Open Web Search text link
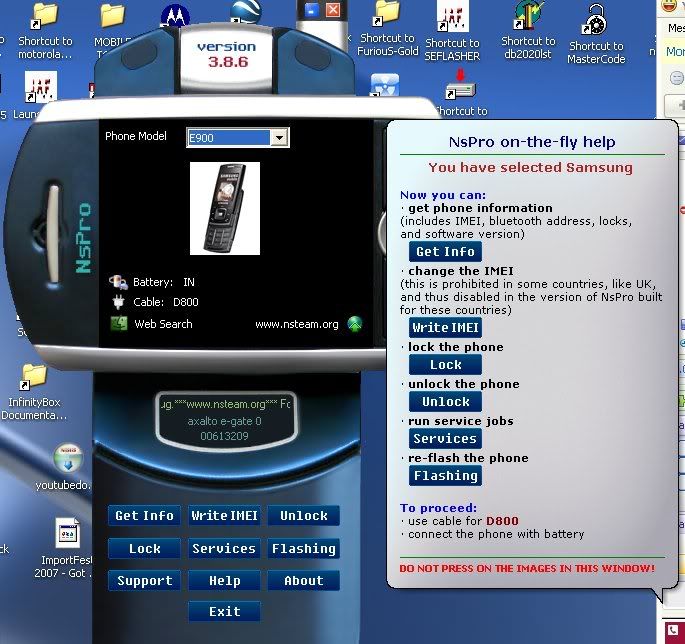685x644 pixels. click(163, 324)
